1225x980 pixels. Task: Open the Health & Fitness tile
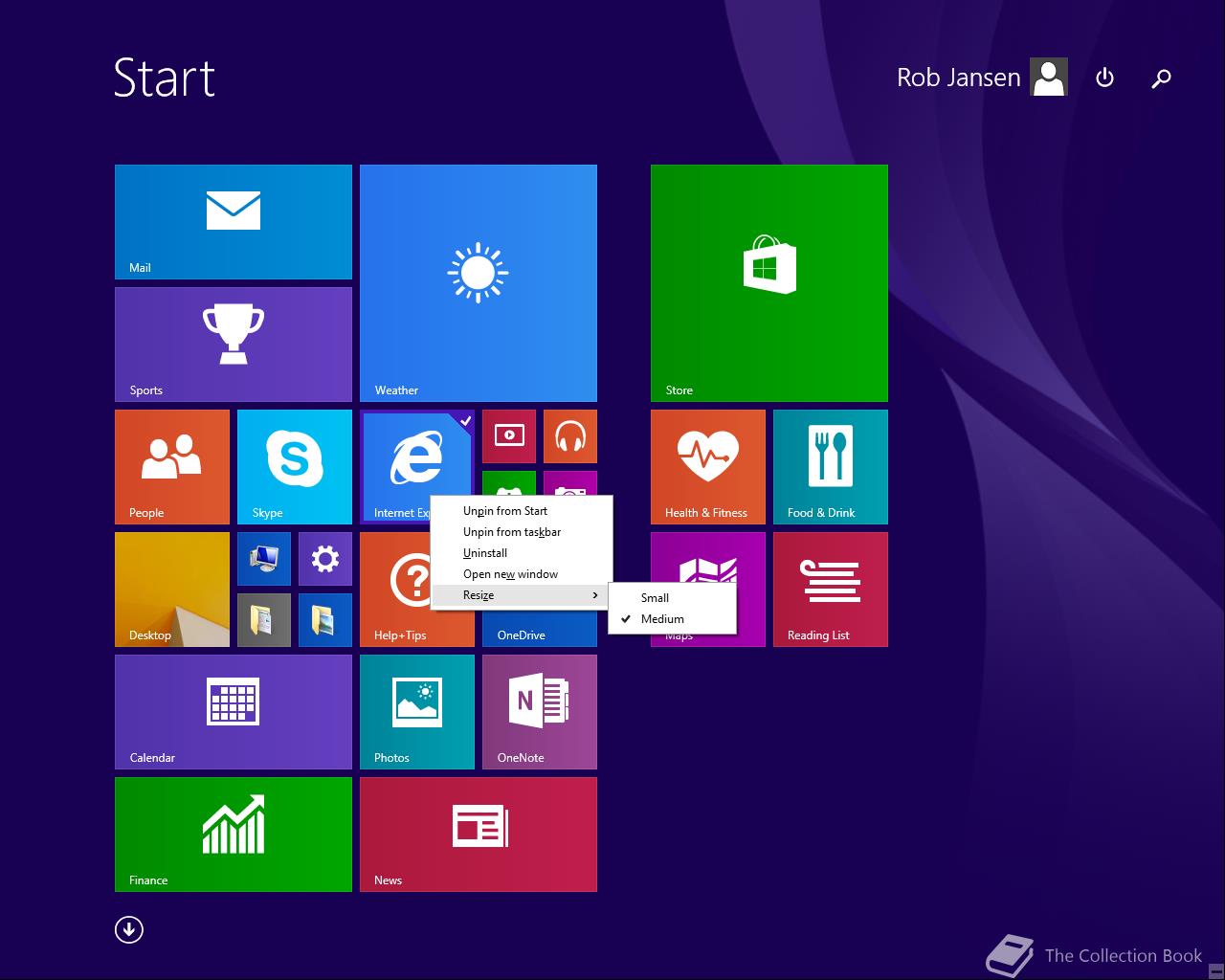[708, 467]
